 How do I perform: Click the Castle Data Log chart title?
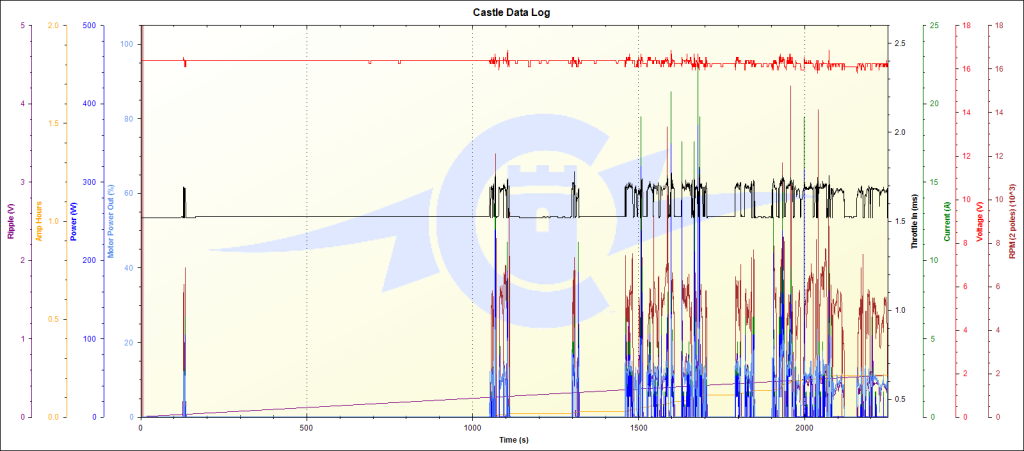[511, 12]
